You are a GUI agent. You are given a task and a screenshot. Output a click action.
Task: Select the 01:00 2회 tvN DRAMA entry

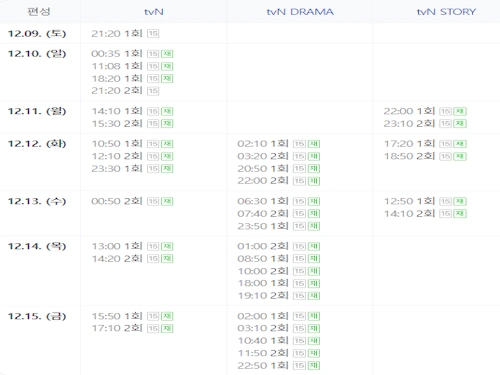[263, 246]
